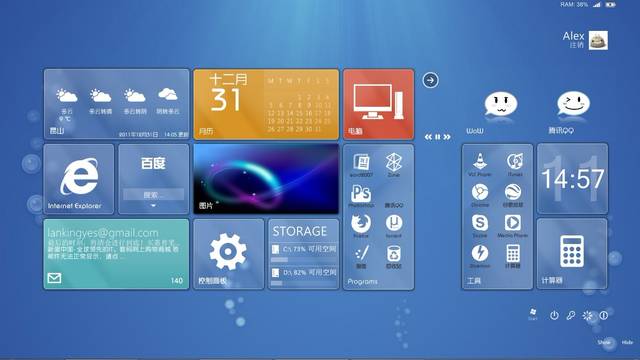Skip forward with the double-arrow control
640x360 pixels.
[447, 137]
